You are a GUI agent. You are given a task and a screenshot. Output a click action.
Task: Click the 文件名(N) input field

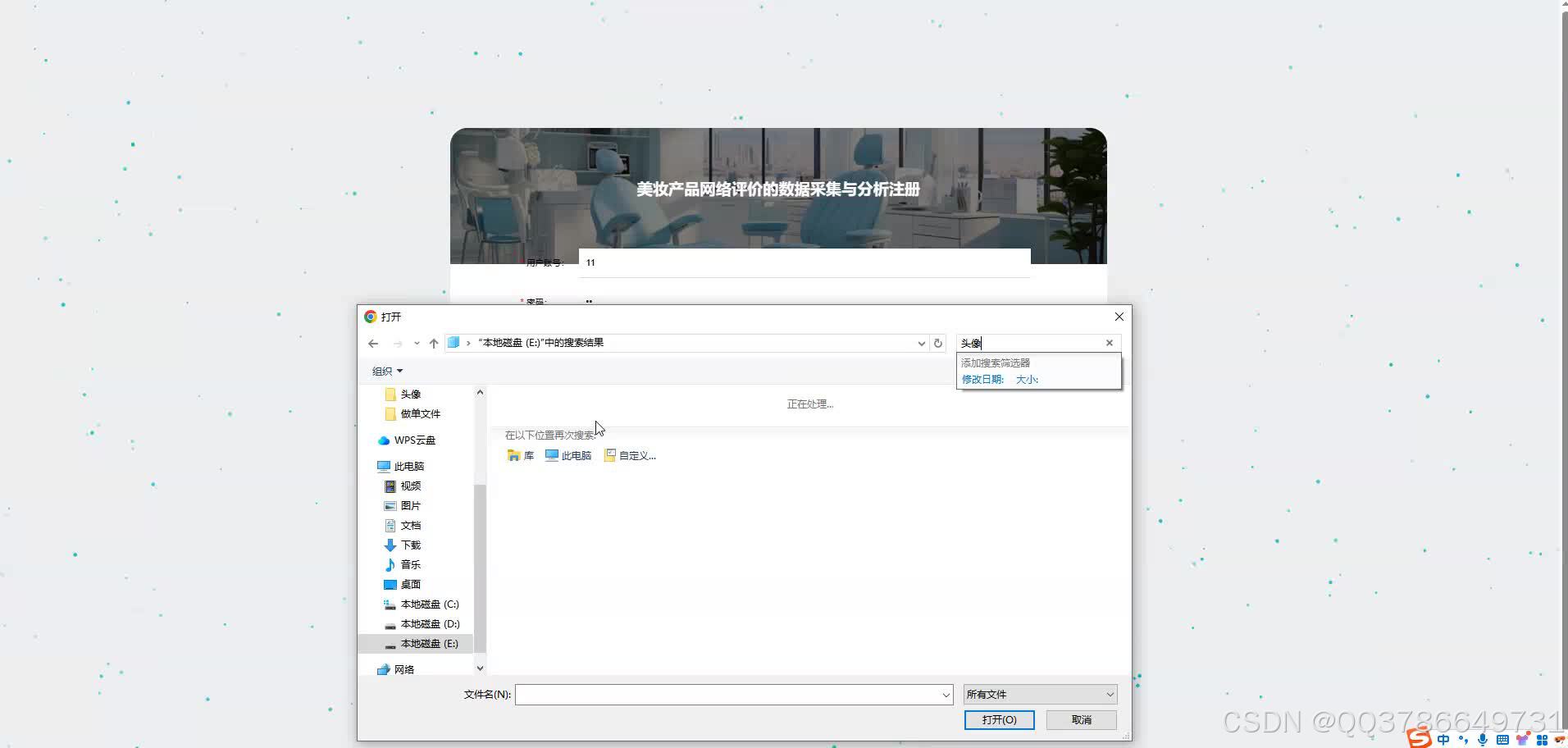(727, 695)
